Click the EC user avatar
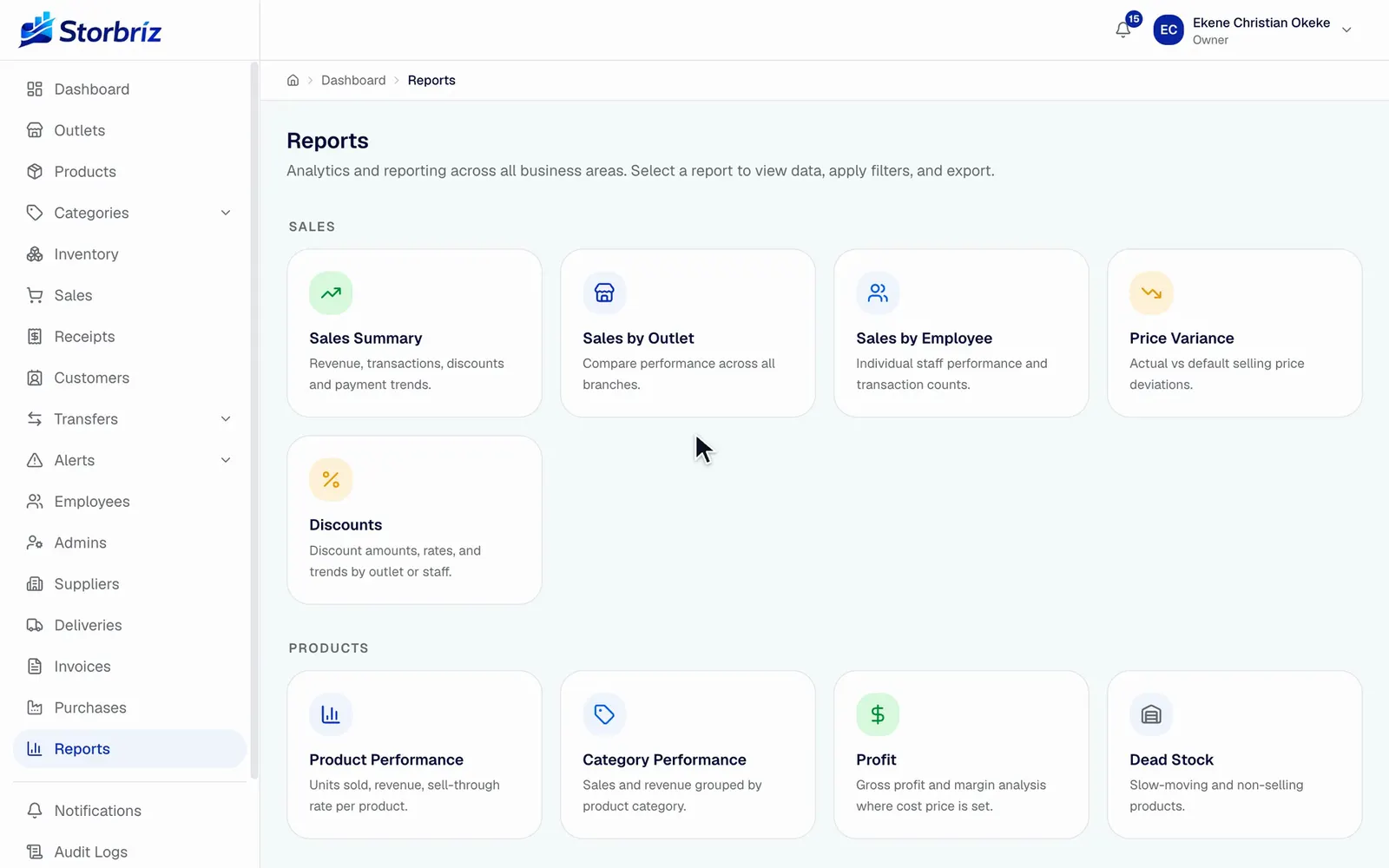Screen dimensions: 1389x868 click(x=1168, y=30)
